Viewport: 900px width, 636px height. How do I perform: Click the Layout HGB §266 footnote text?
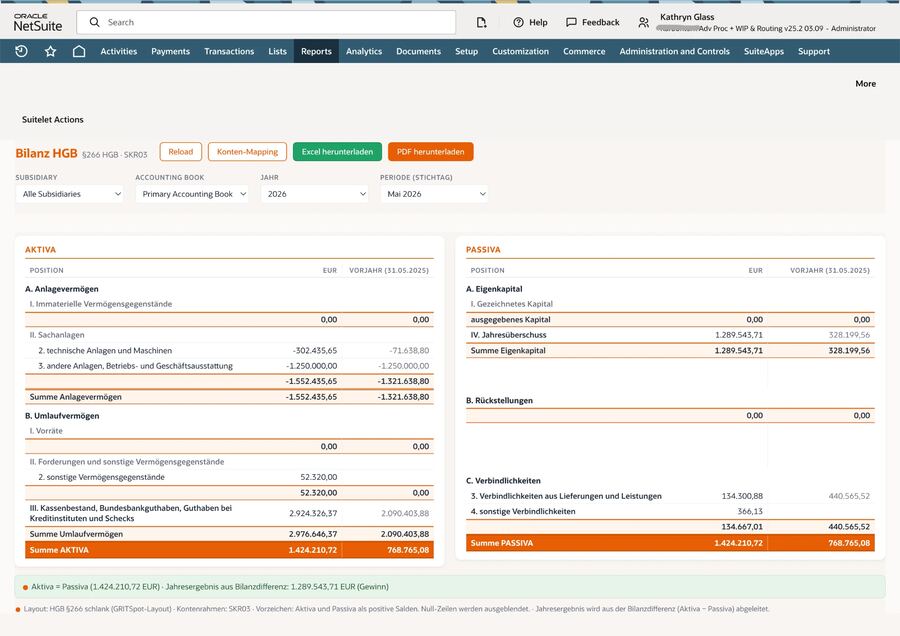(396, 608)
